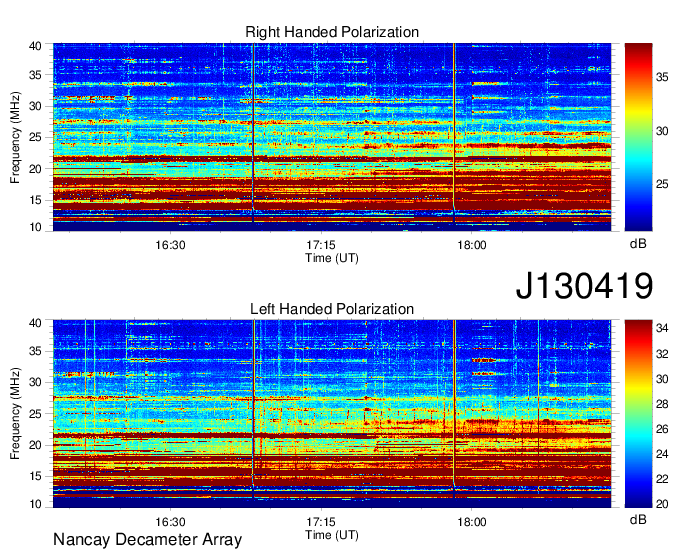Click the 28 label on left-handed colorbar

click(x=662, y=404)
